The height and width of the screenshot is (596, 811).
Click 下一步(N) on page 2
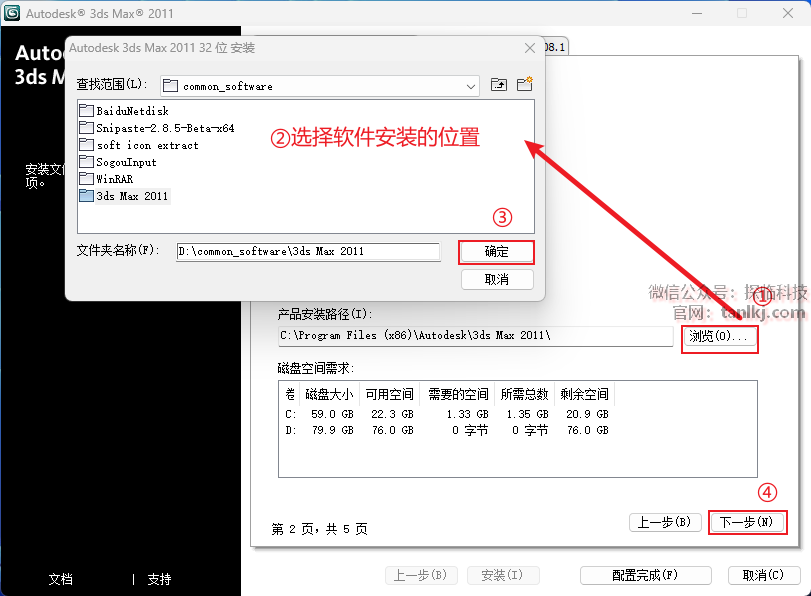(x=747, y=522)
